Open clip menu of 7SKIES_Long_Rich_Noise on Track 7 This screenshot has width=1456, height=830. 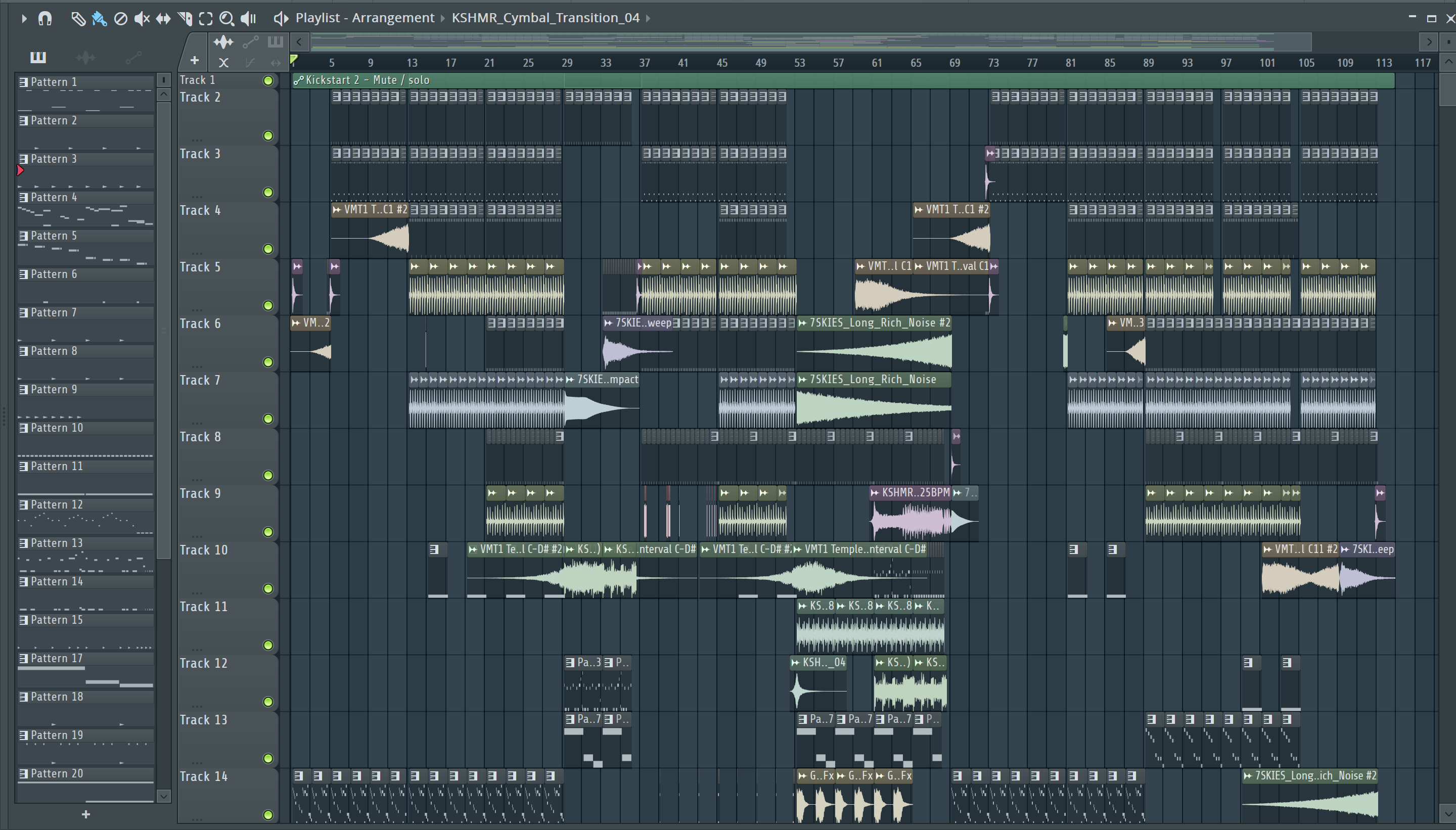pyautogui.click(x=803, y=380)
